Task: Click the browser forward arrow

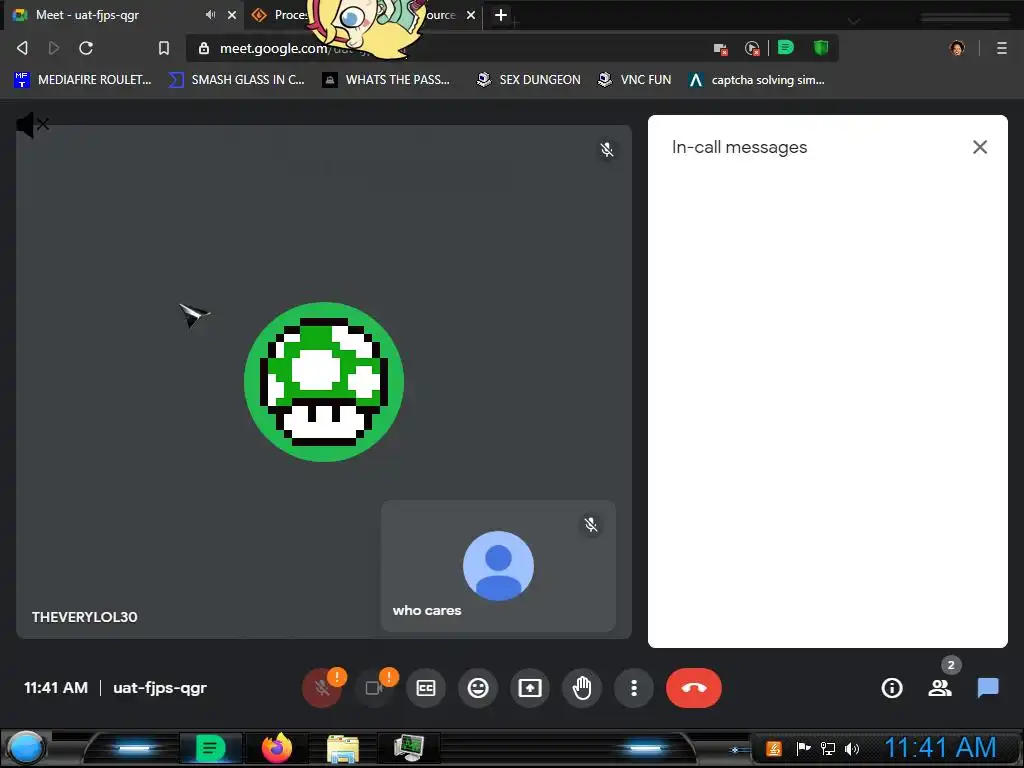Action: pos(54,48)
